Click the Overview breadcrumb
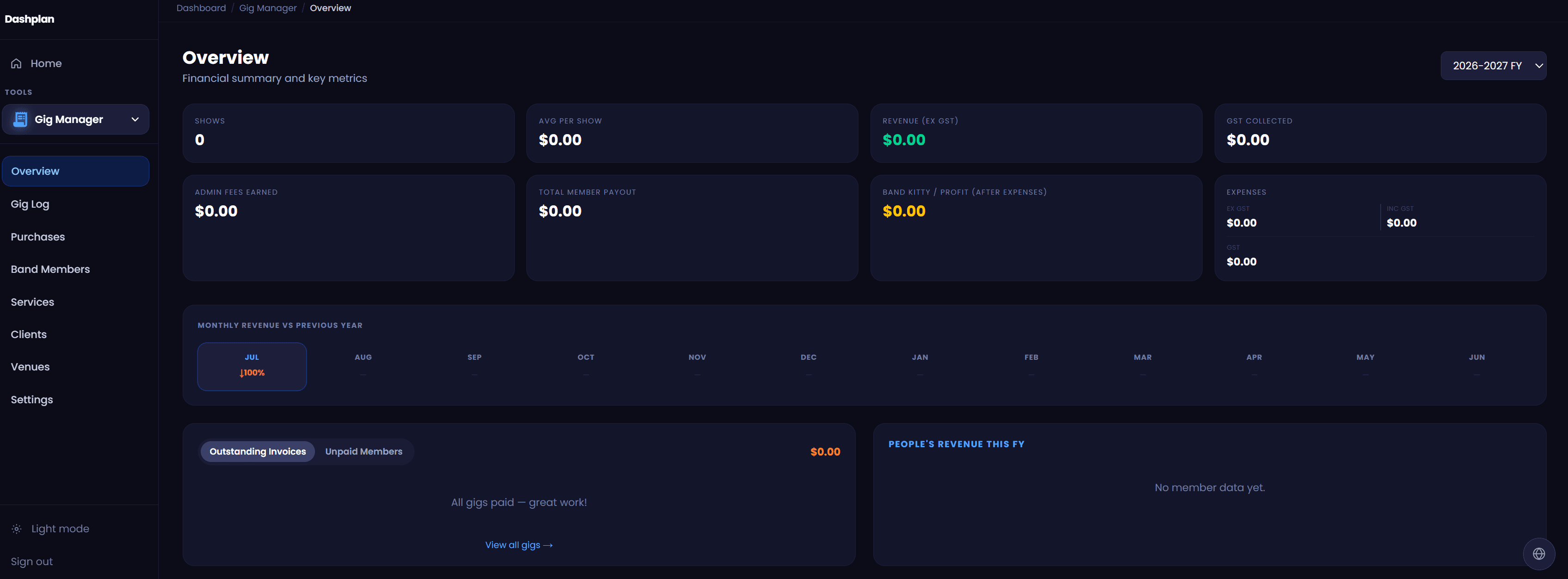 (331, 8)
